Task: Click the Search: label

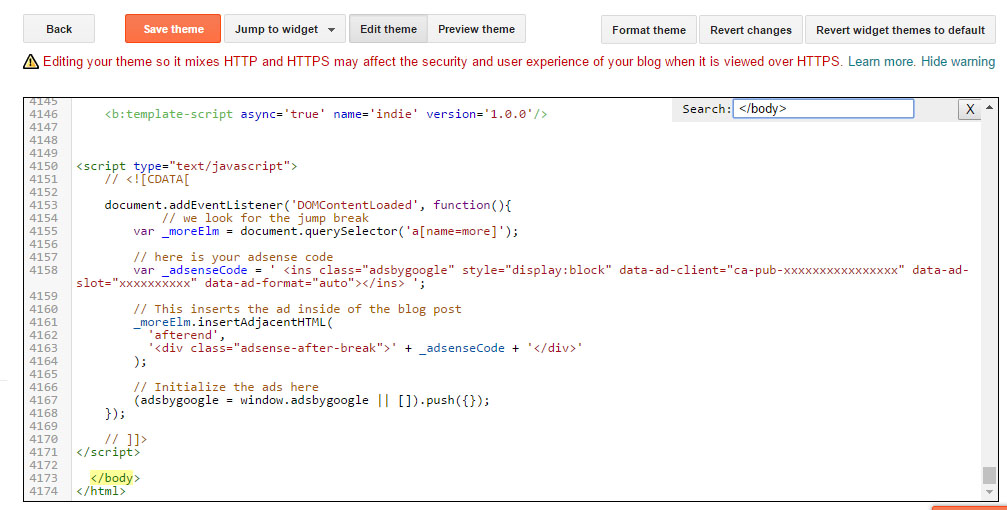Action: coord(706,109)
